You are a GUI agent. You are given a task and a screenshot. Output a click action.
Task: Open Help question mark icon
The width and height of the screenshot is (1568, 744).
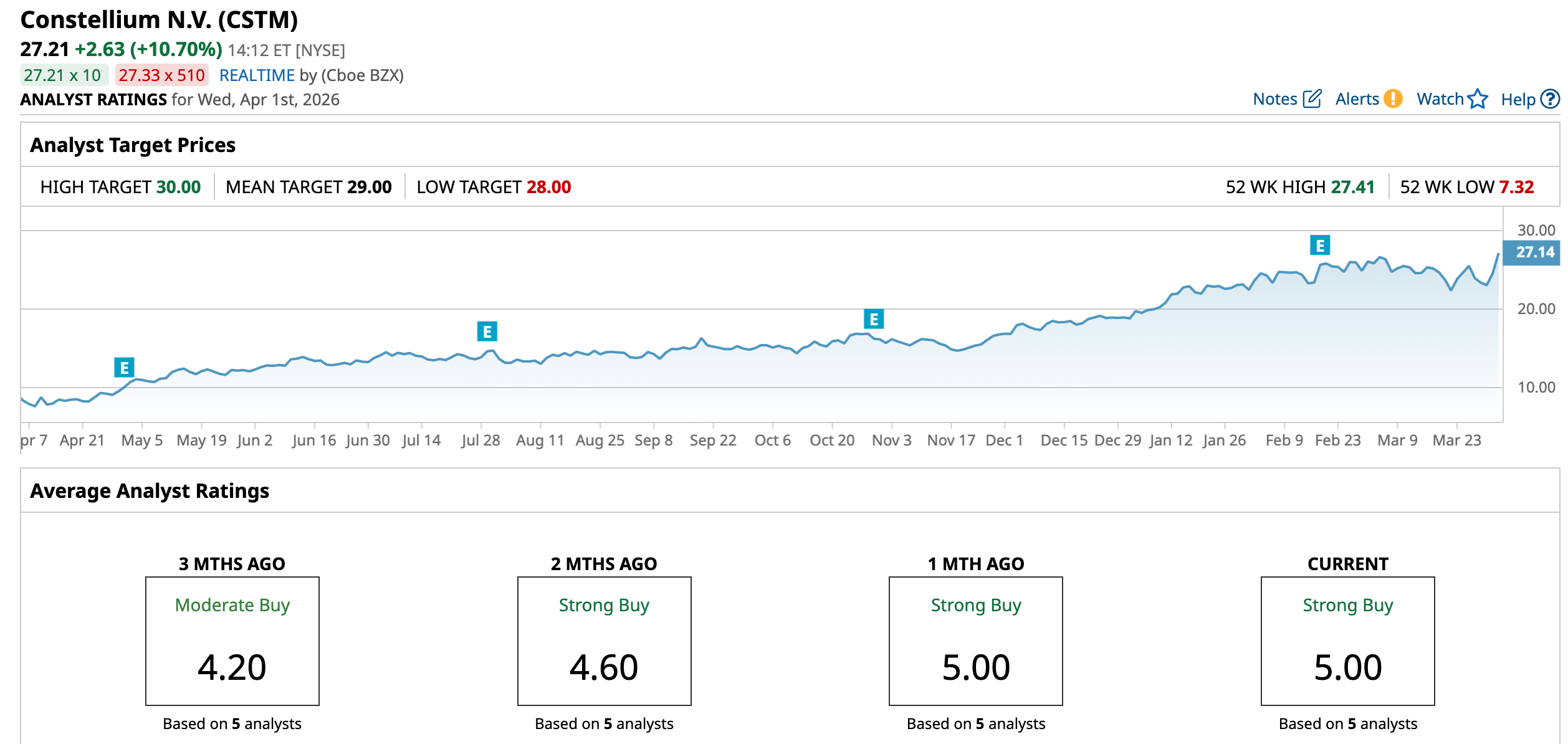1550,99
